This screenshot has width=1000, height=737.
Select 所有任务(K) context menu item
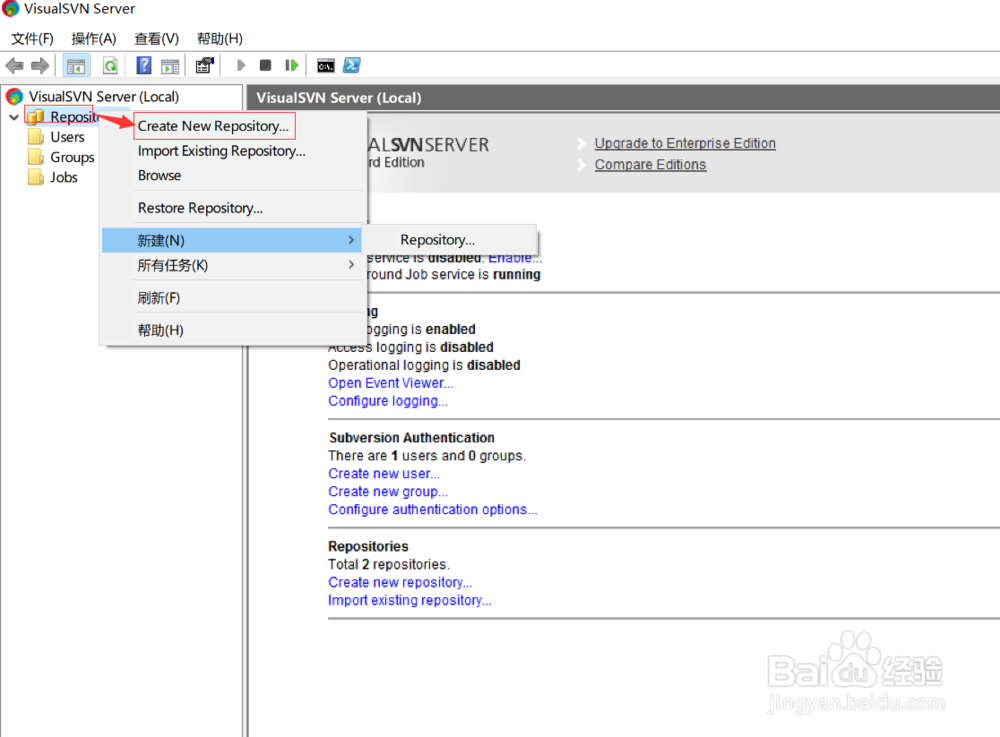click(x=232, y=265)
